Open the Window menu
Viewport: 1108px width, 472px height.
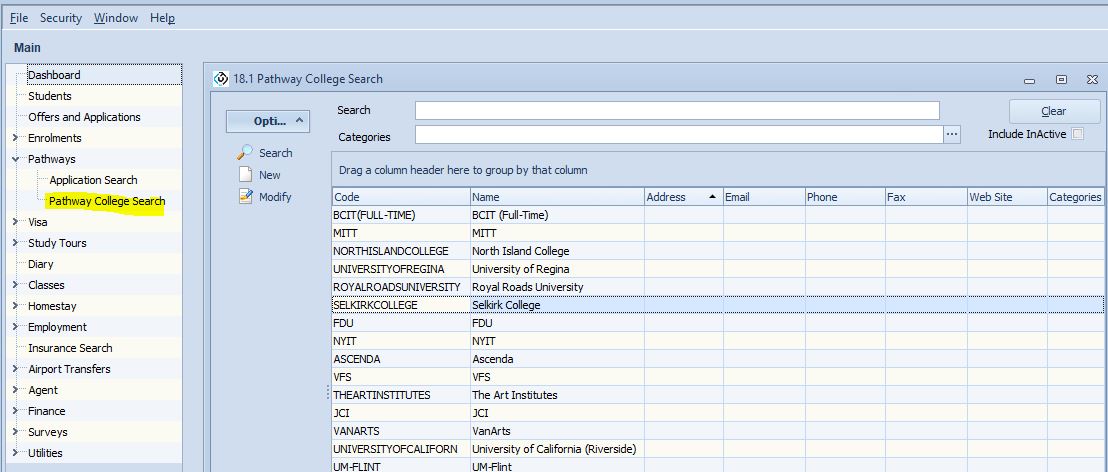pos(116,18)
